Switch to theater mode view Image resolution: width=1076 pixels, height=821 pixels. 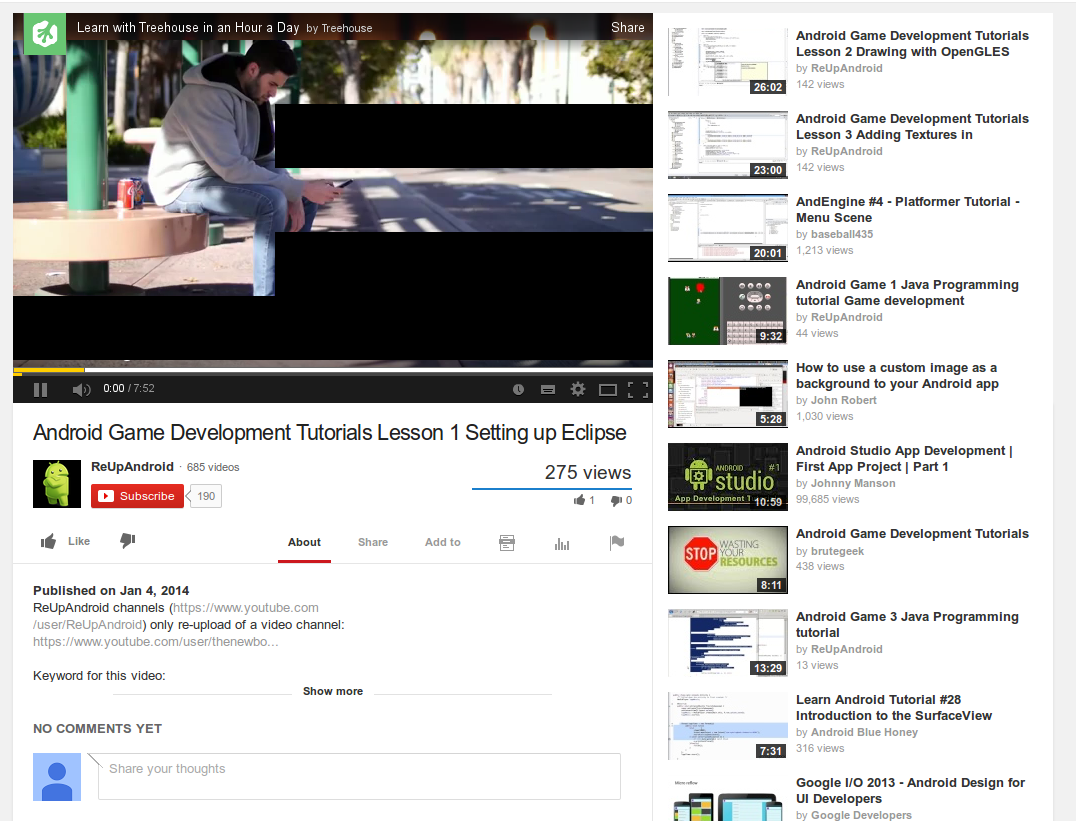(607, 389)
